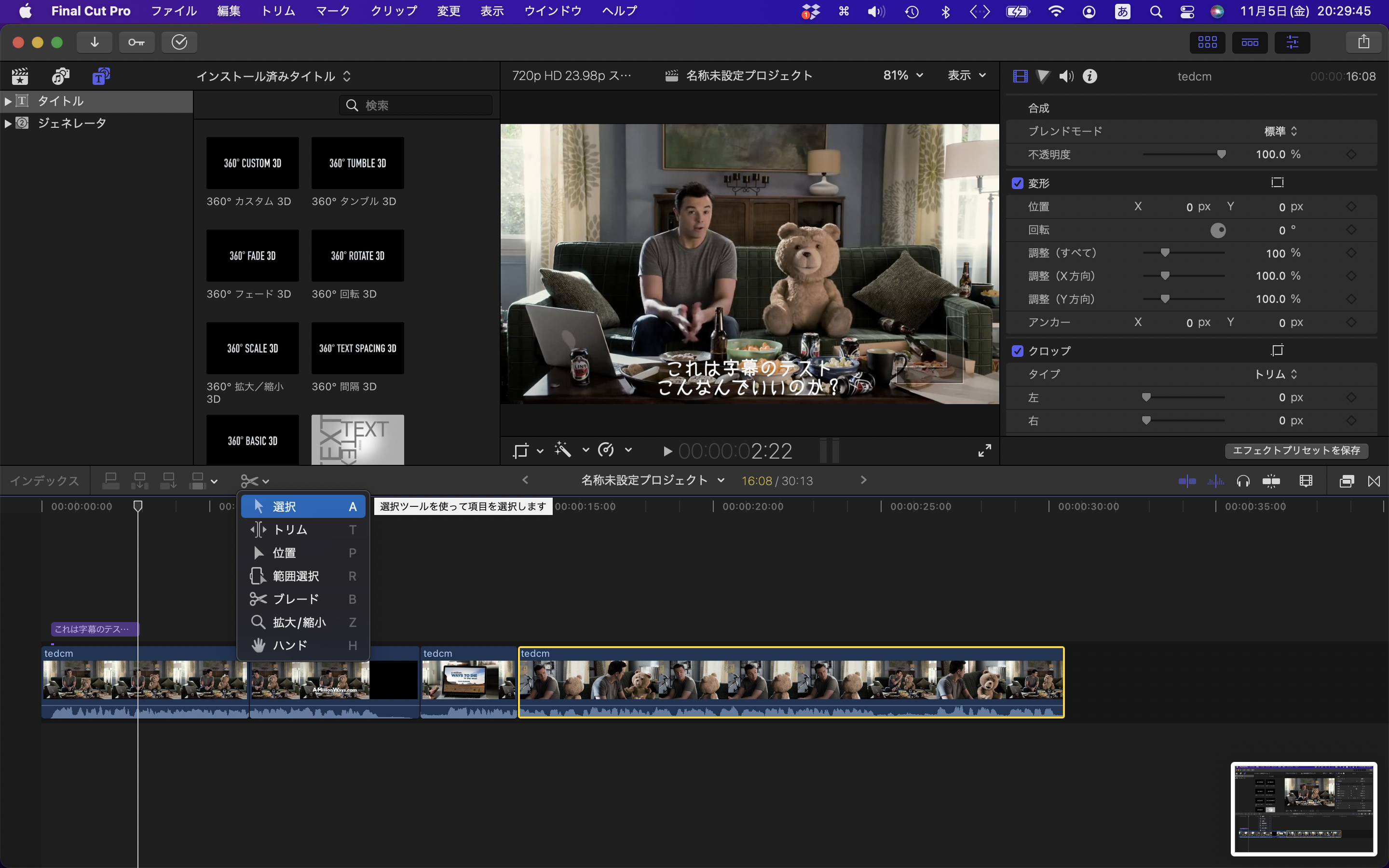Switch to the audio inspector speaker icon
This screenshot has height=868, width=1389.
[x=1066, y=76]
